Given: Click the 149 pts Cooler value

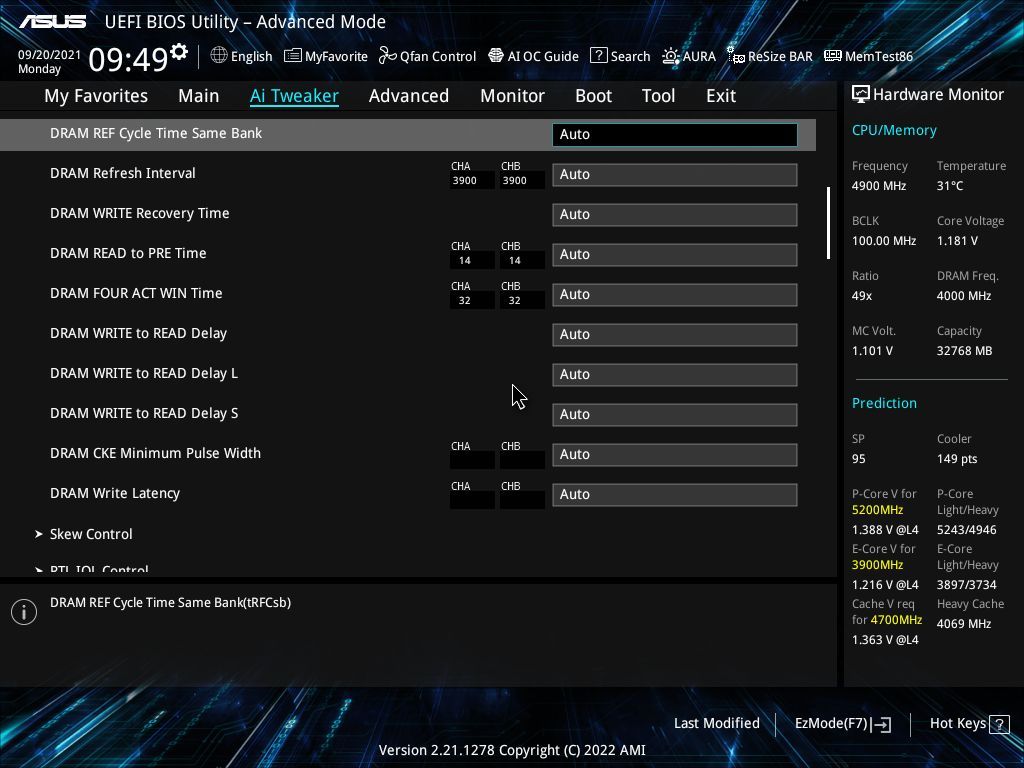Looking at the screenshot, I should point(957,459).
